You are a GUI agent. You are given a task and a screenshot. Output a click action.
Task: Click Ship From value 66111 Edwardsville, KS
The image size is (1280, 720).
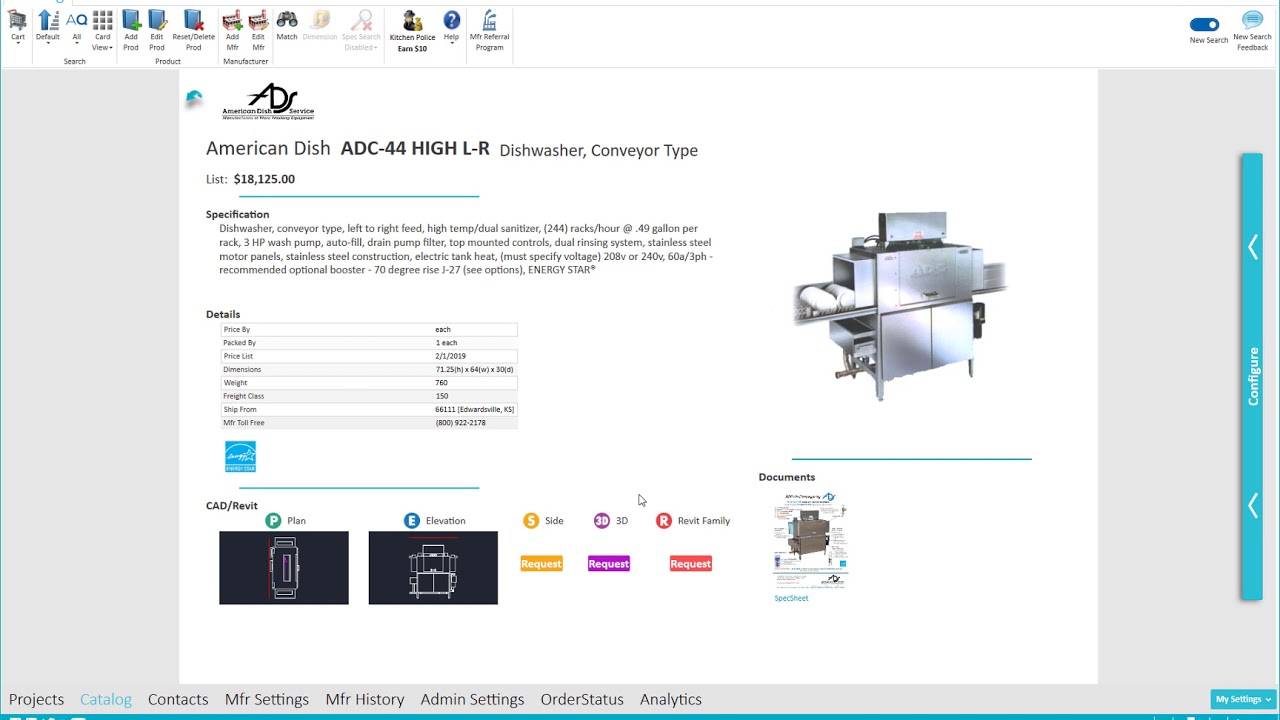coord(474,409)
